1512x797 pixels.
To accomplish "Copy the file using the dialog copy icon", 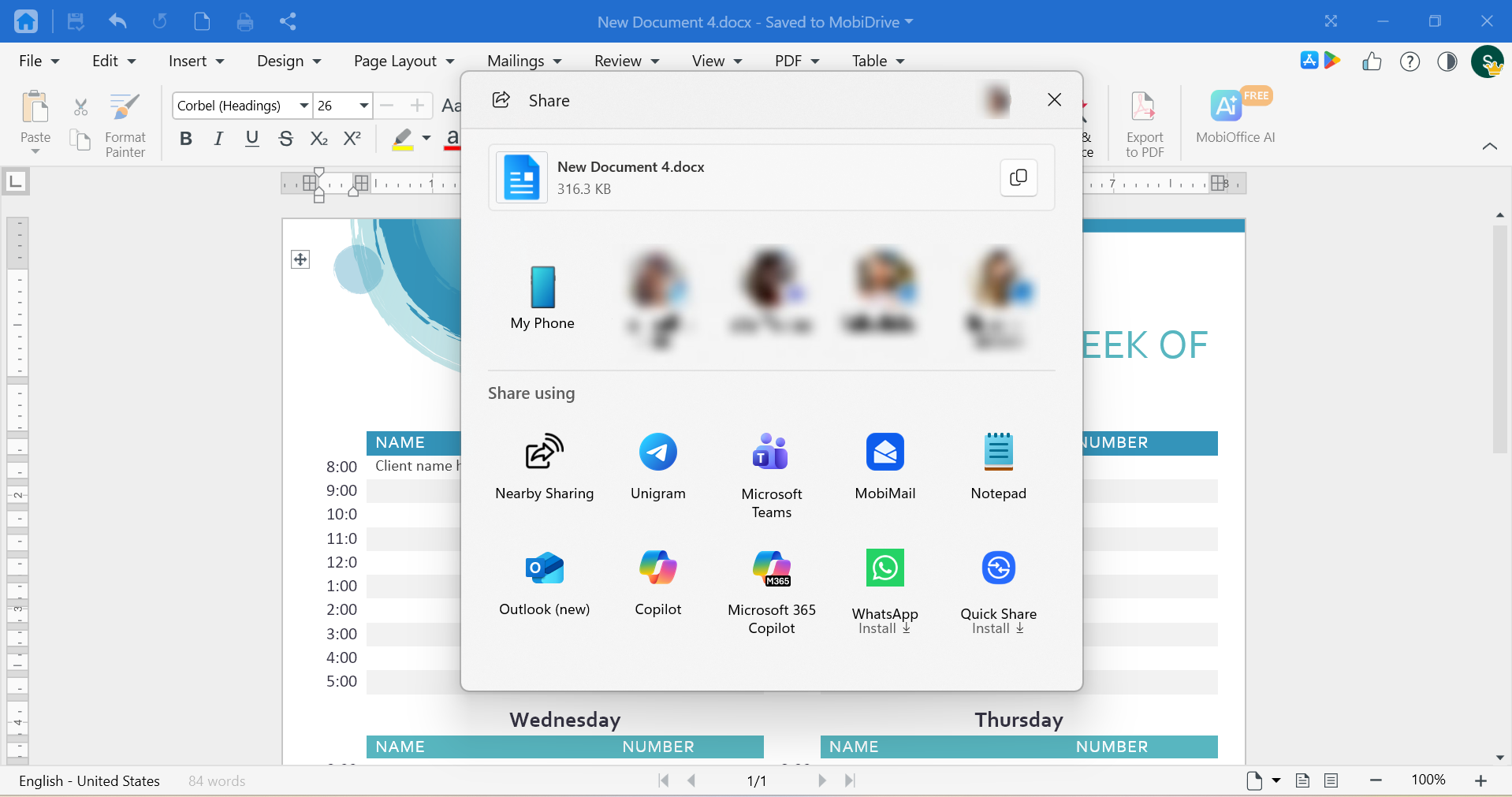I will [x=1019, y=177].
